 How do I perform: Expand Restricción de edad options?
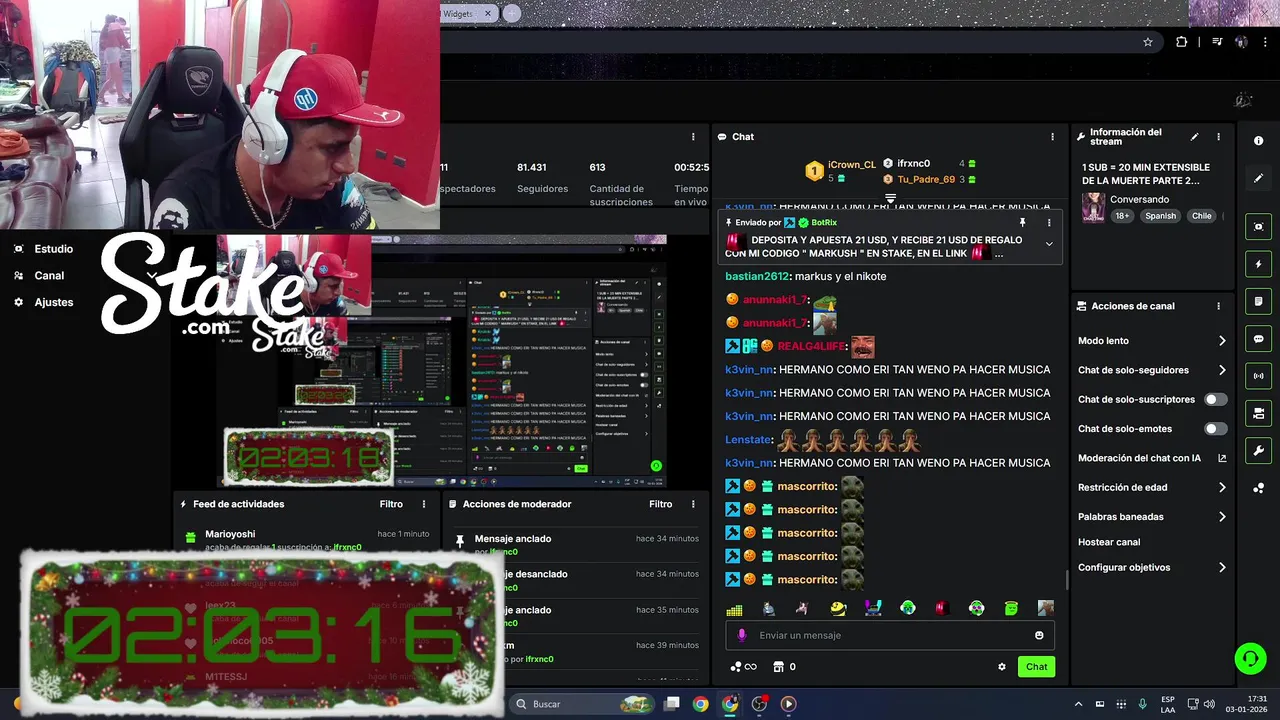1222,488
